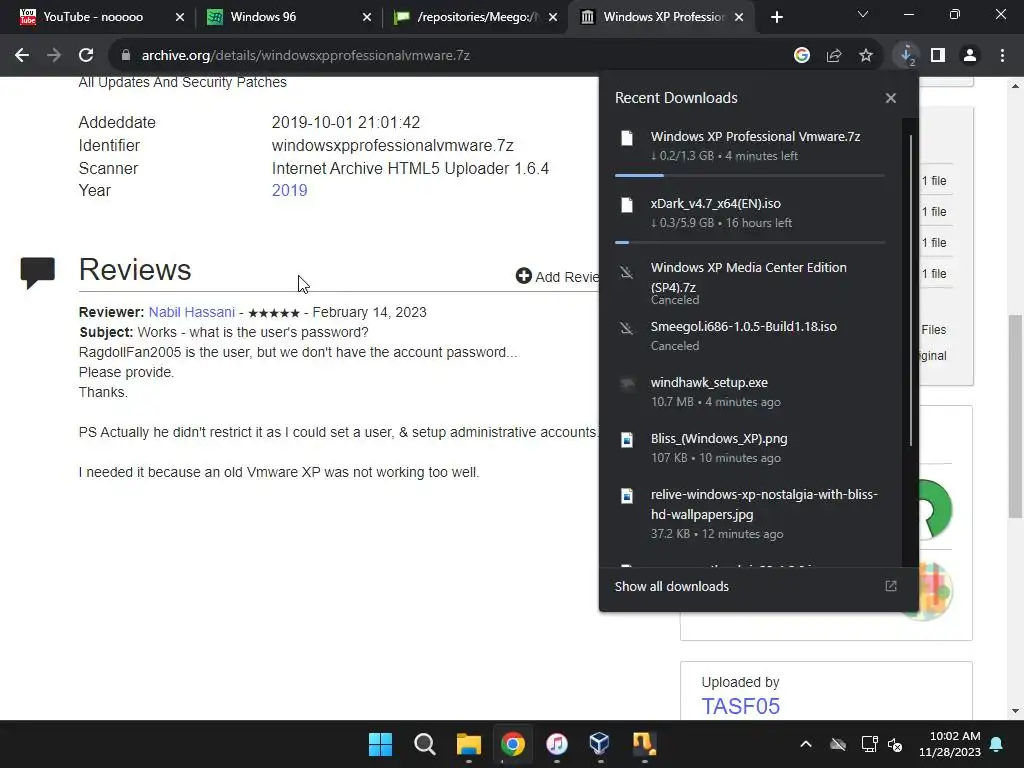
Task: Click the Reviews speech bubble icon
Action: 37,273
